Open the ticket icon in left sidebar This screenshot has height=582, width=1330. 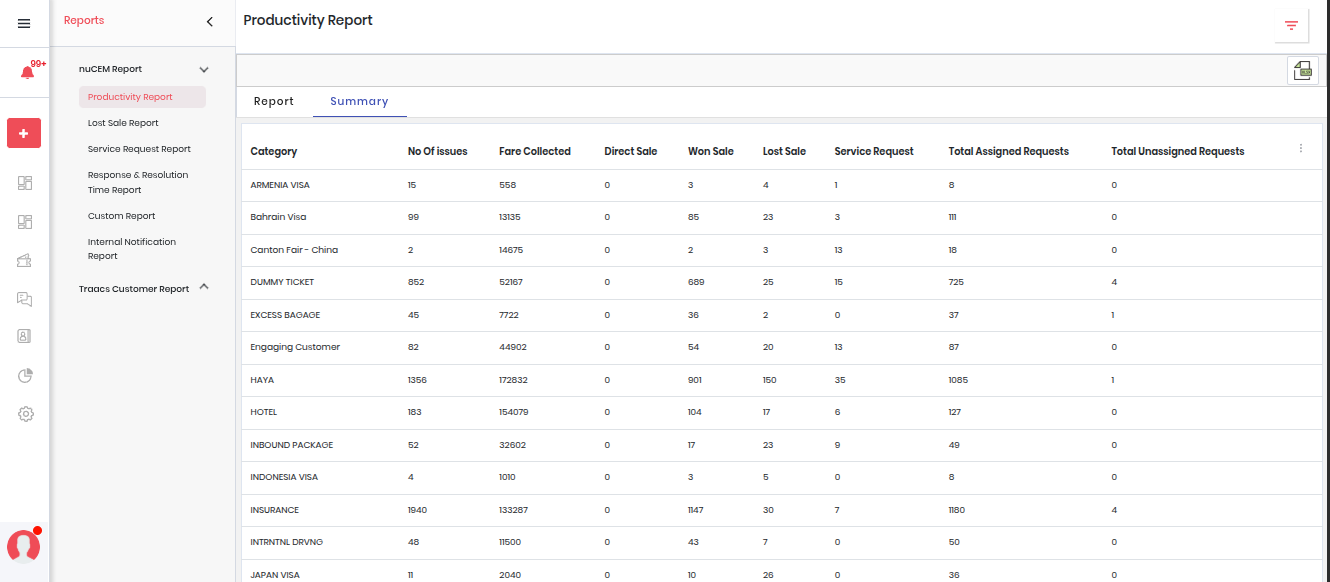[x=25, y=260]
